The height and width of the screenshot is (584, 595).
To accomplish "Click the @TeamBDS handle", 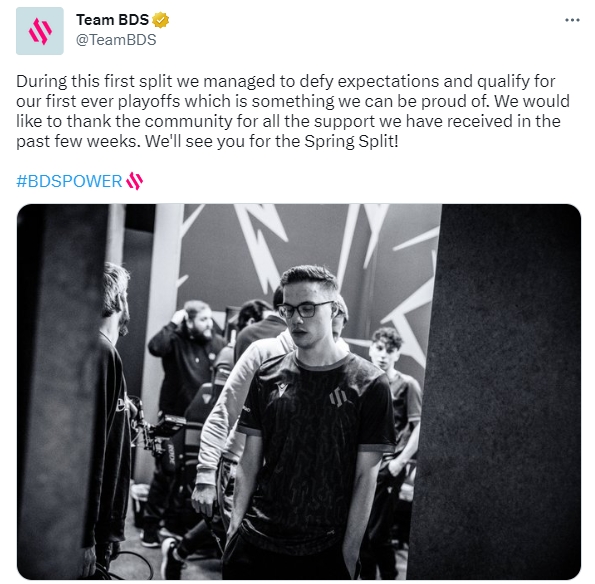I will tap(116, 40).
